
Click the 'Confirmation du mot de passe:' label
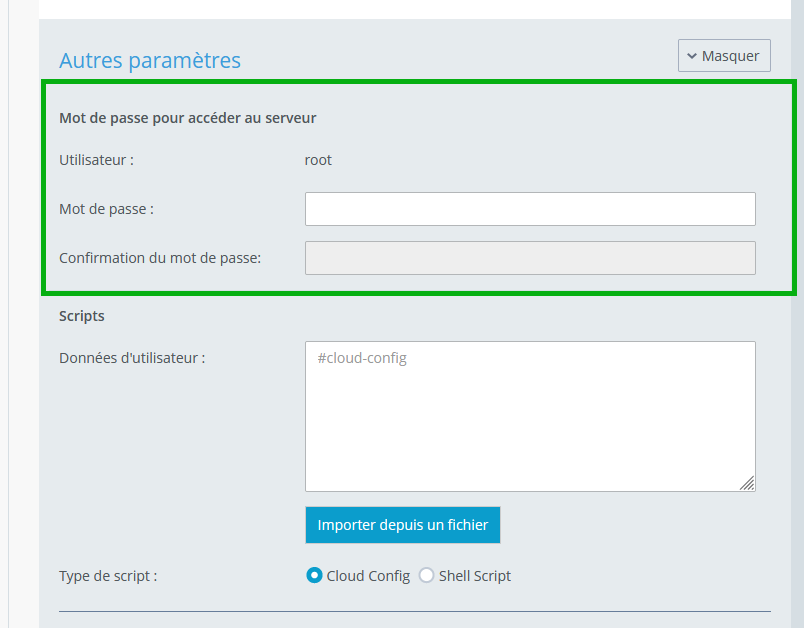click(160, 258)
